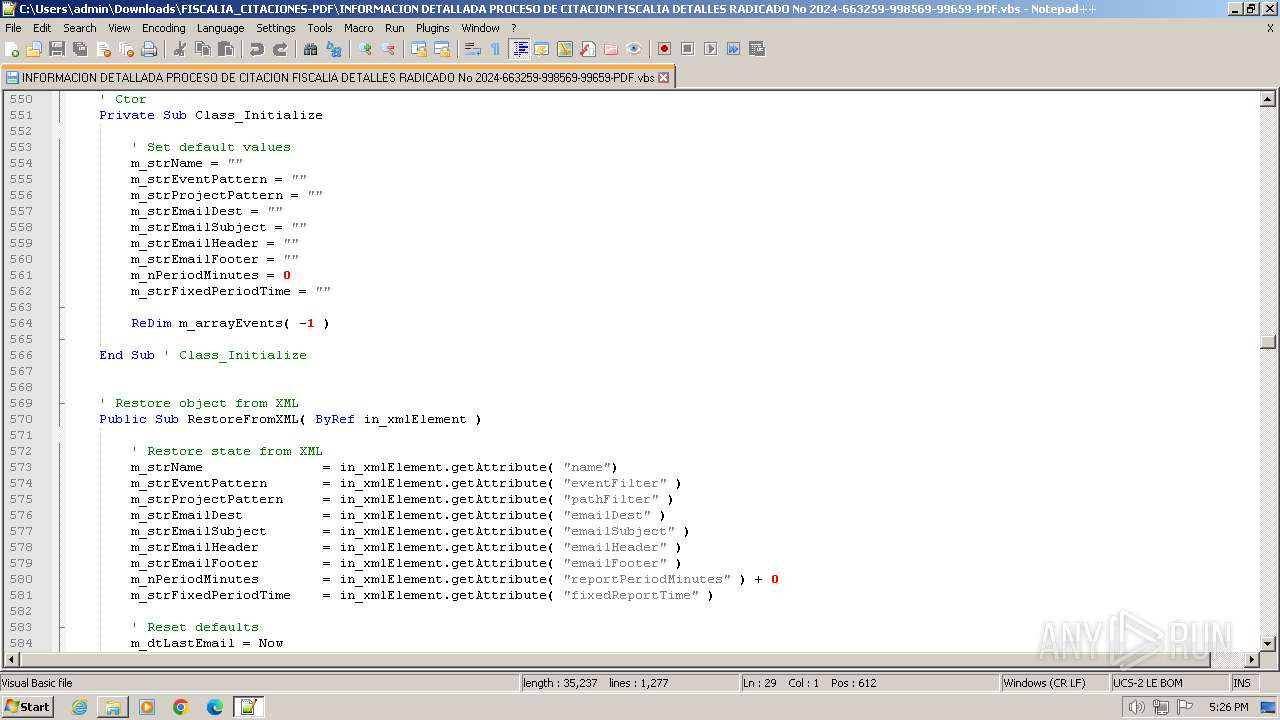Open the Encoding menu
This screenshot has width=1280, height=720.
coord(164,28)
